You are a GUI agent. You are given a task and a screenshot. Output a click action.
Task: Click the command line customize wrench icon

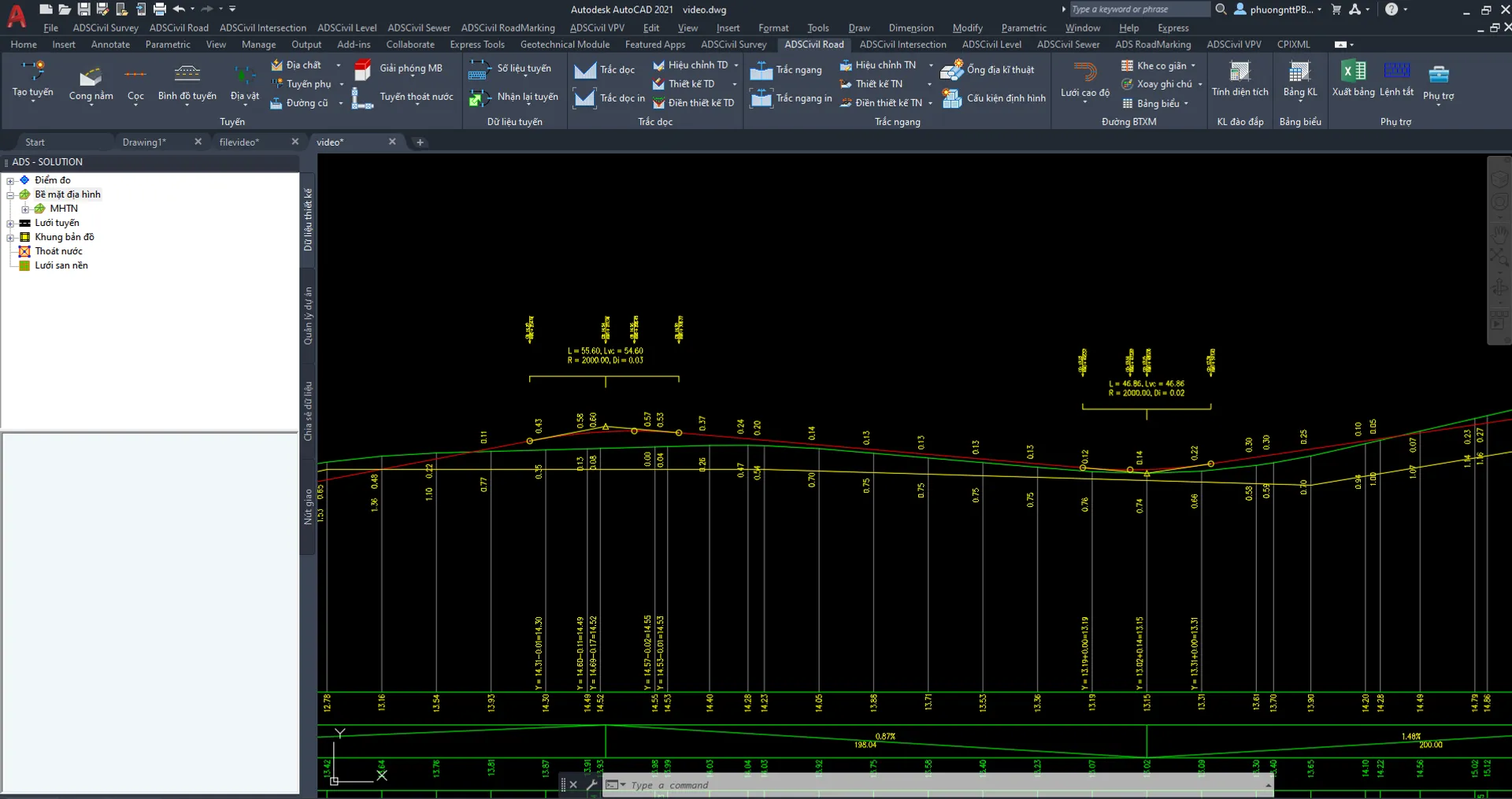(591, 785)
